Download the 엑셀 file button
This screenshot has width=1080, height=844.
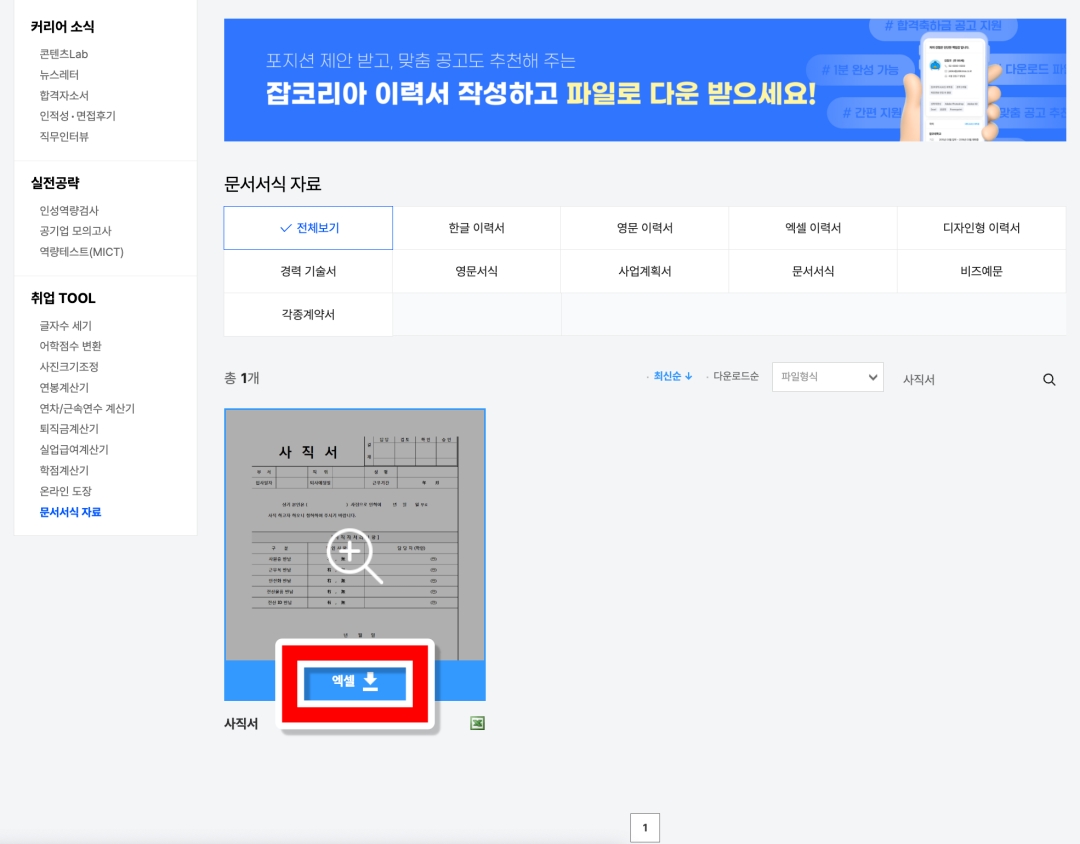(x=355, y=681)
